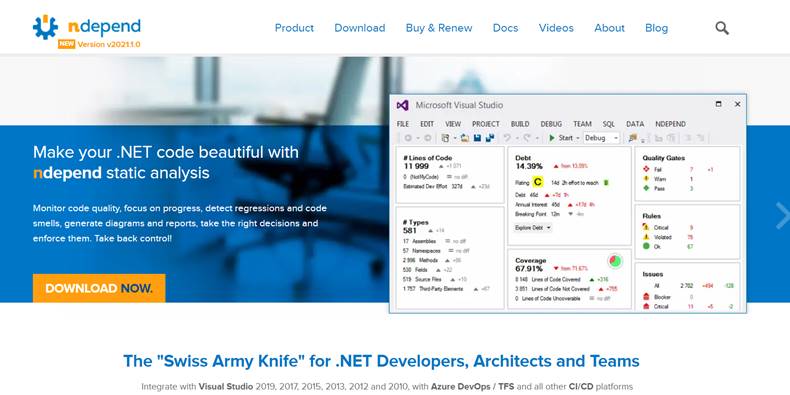The width and height of the screenshot is (790, 395).
Task: Click the Save All toolbar icon
Action: coord(490,138)
